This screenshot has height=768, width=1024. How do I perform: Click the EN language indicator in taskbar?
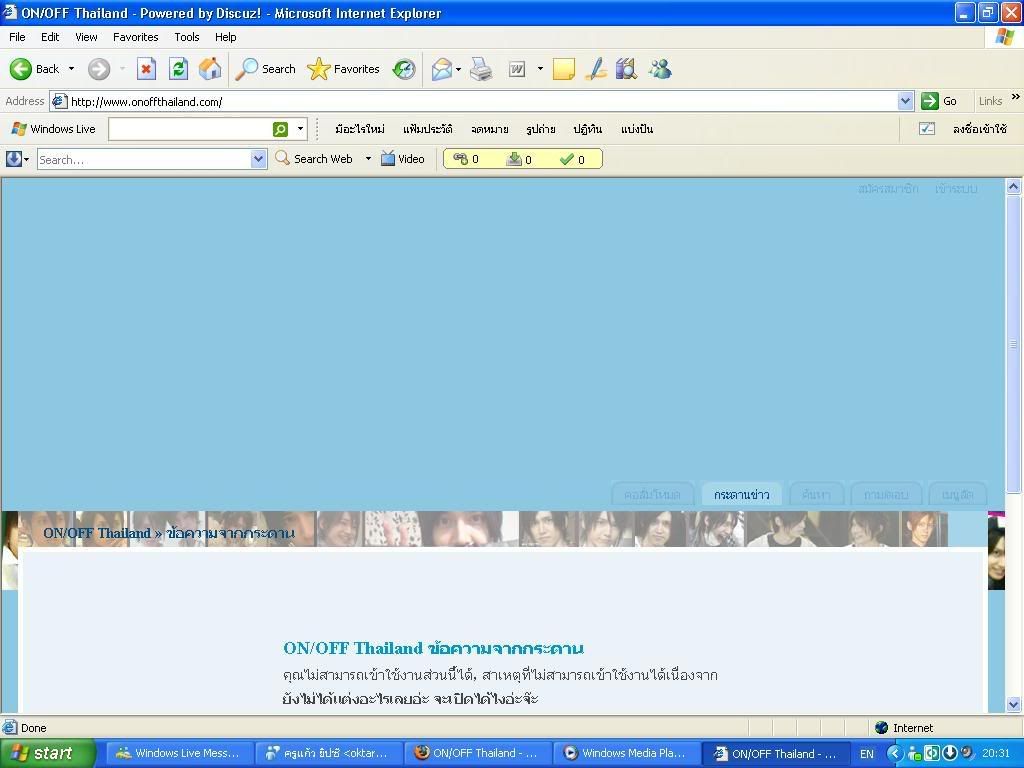867,754
